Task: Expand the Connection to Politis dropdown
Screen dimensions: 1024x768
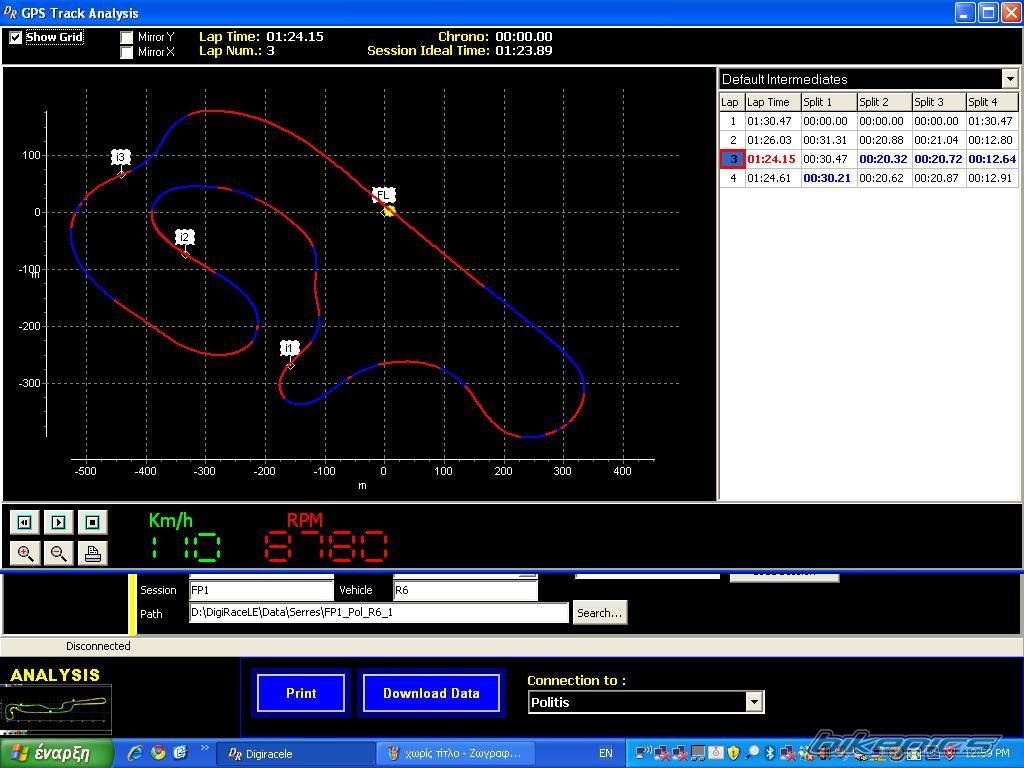Action: click(754, 702)
